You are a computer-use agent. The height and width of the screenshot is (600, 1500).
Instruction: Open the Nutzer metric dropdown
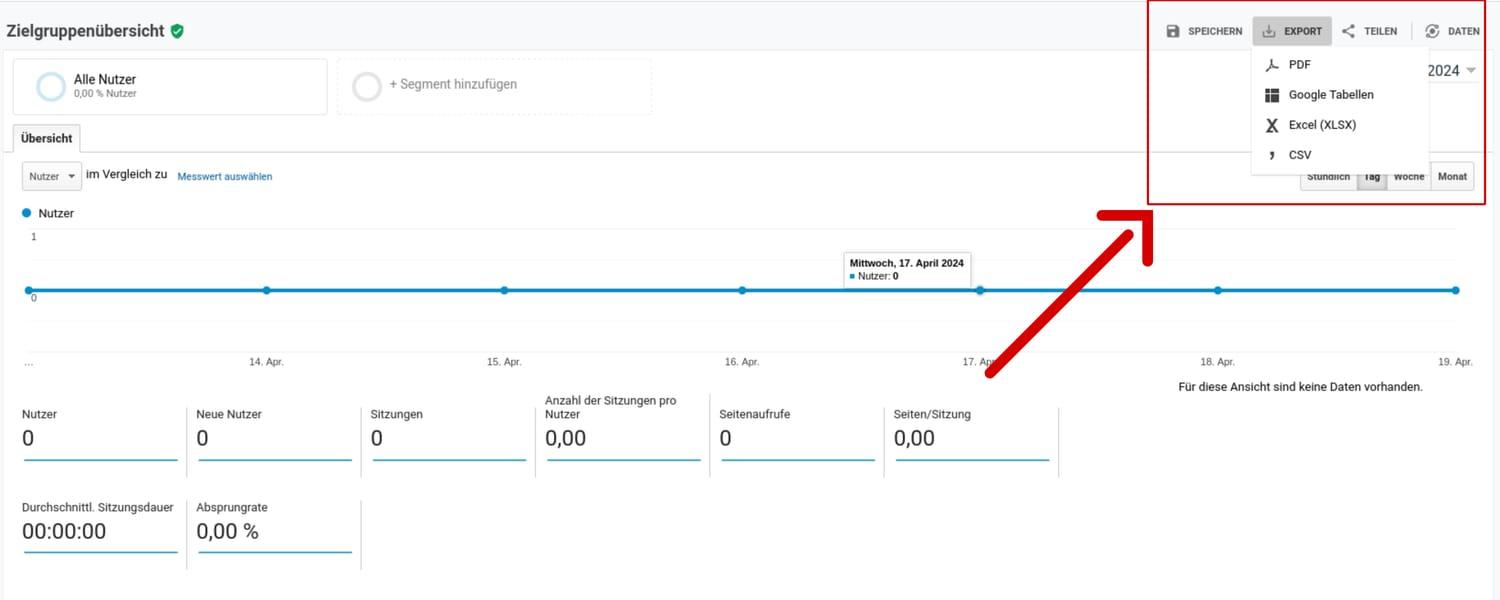pos(51,176)
